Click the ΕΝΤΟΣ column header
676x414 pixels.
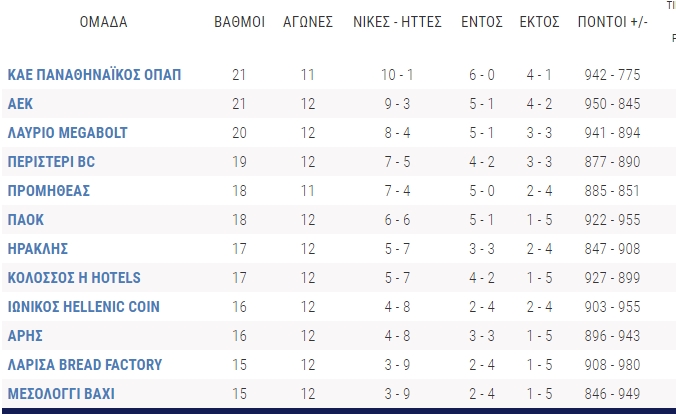click(x=482, y=22)
